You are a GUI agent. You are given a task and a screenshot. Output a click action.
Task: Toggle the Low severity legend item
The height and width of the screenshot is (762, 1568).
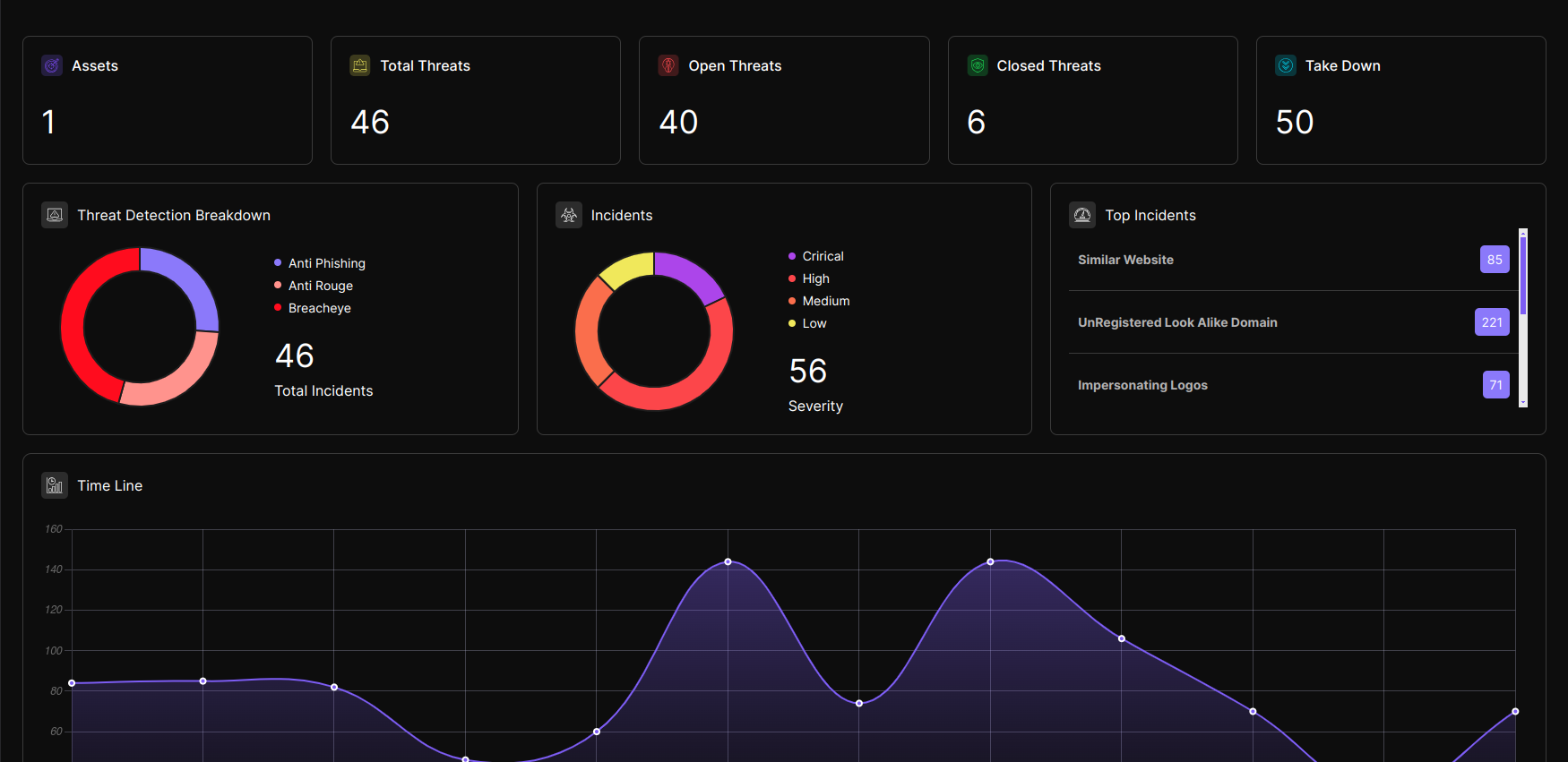click(807, 323)
